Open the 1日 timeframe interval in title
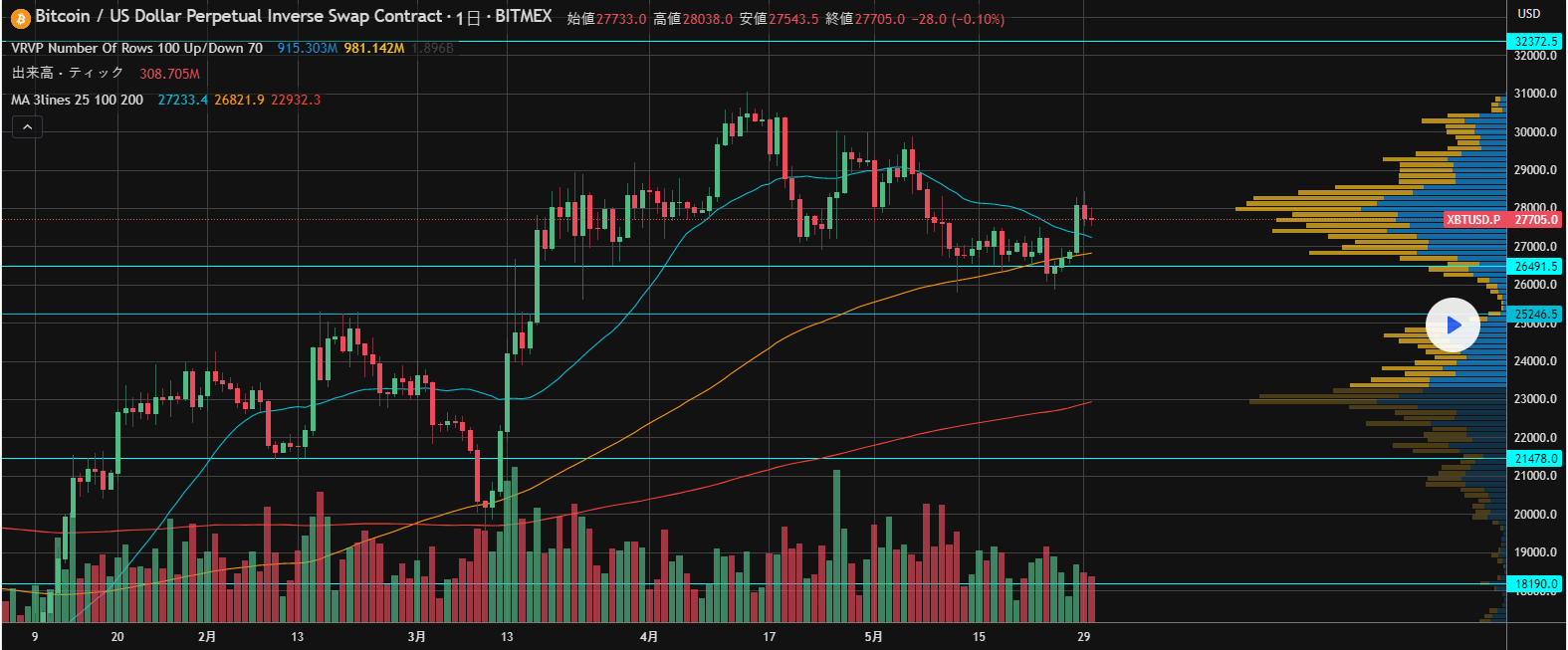The width and height of the screenshot is (1568, 650). click(468, 18)
